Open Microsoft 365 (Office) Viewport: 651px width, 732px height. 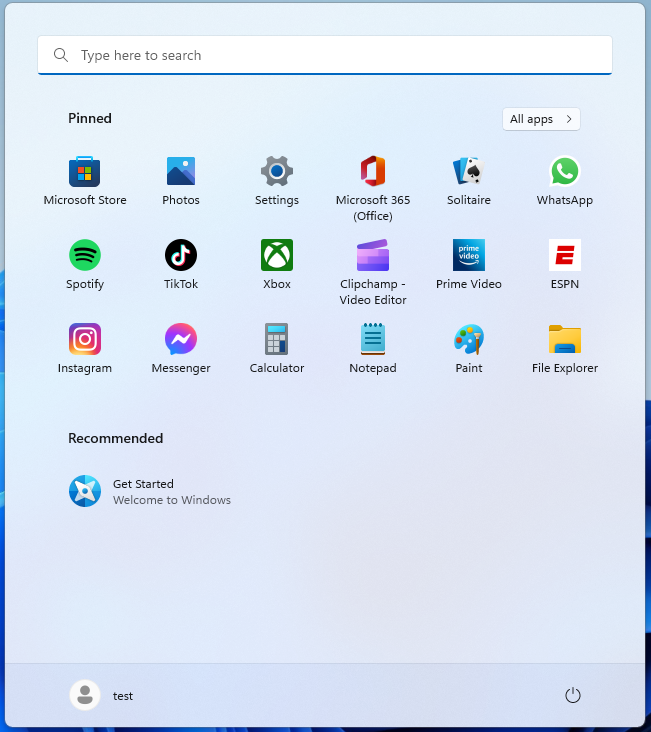(373, 188)
